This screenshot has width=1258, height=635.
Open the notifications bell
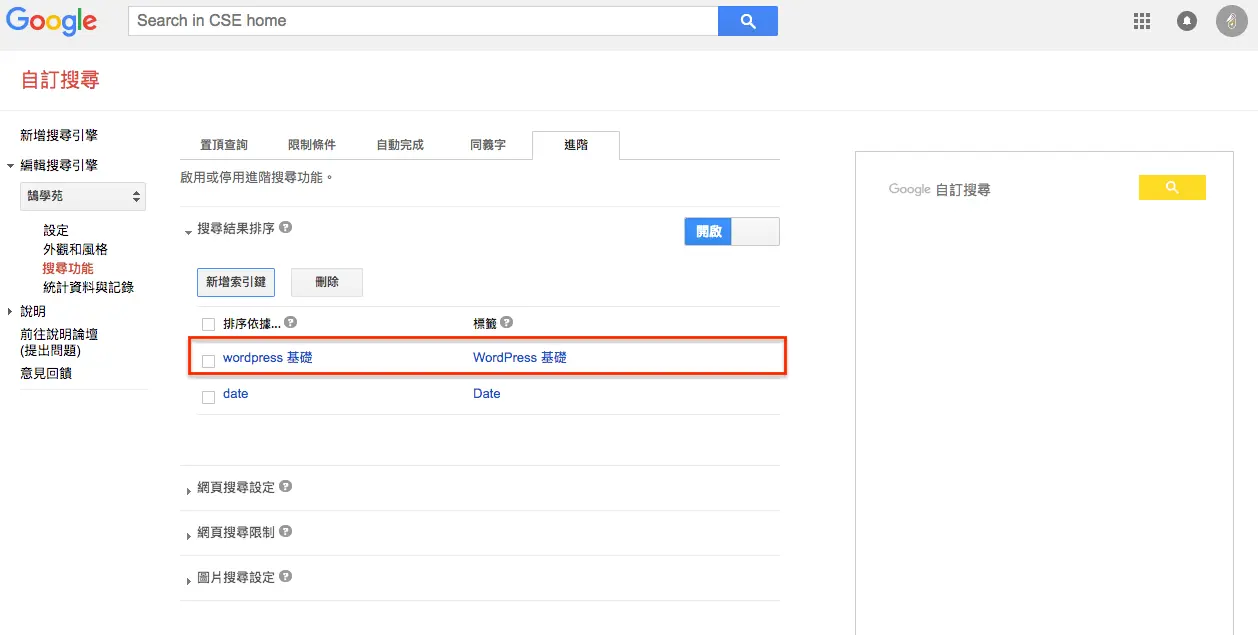tap(1187, 21)
